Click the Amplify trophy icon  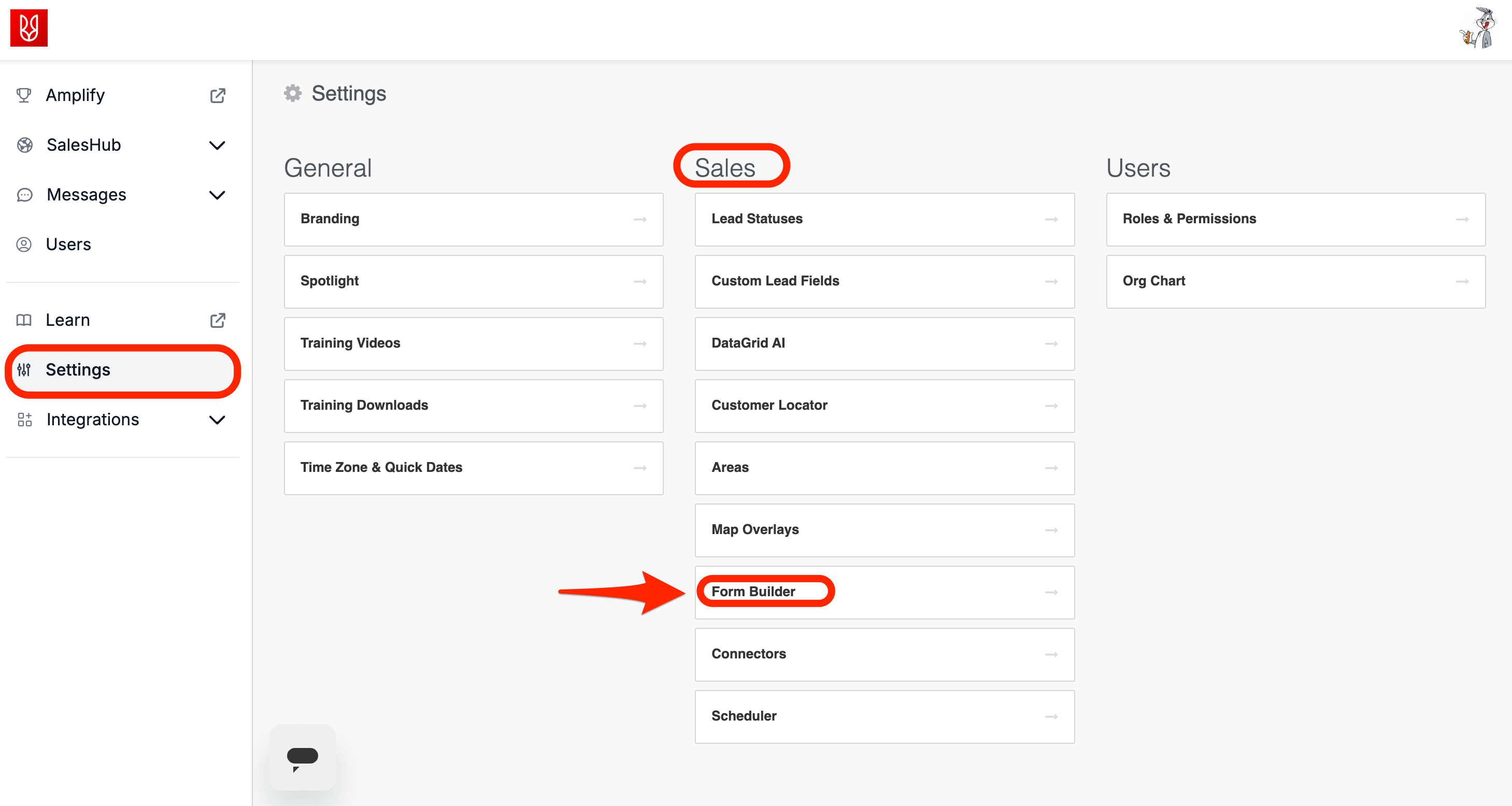(x=24, y=95)
